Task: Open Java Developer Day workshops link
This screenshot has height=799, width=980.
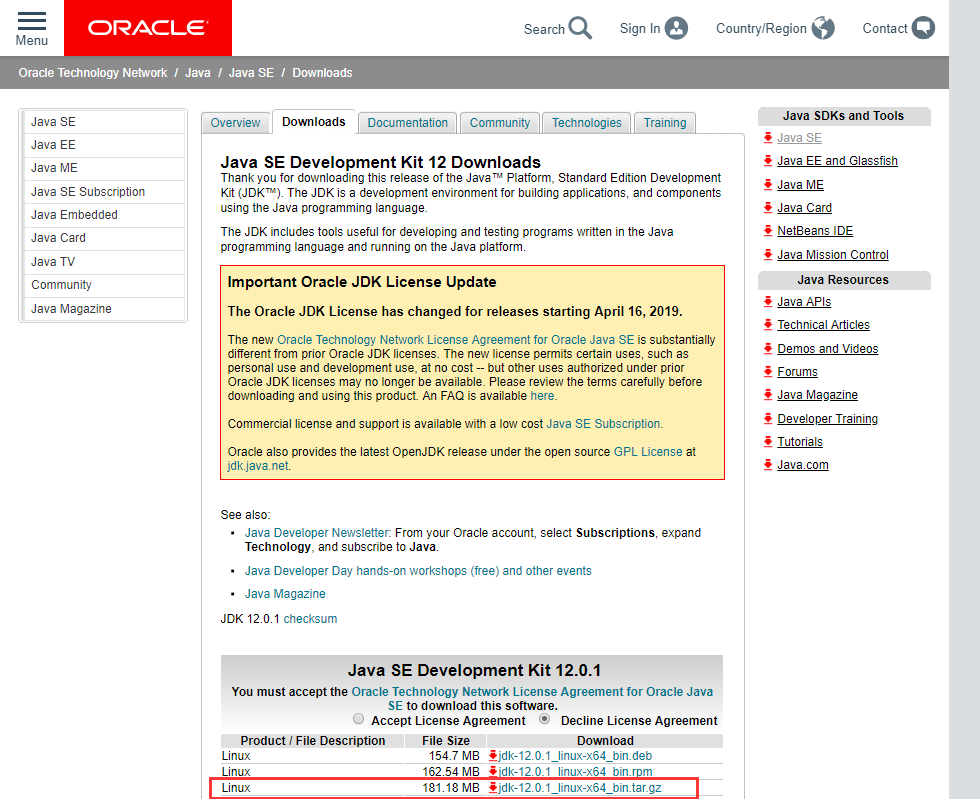Action: point(418,571)
